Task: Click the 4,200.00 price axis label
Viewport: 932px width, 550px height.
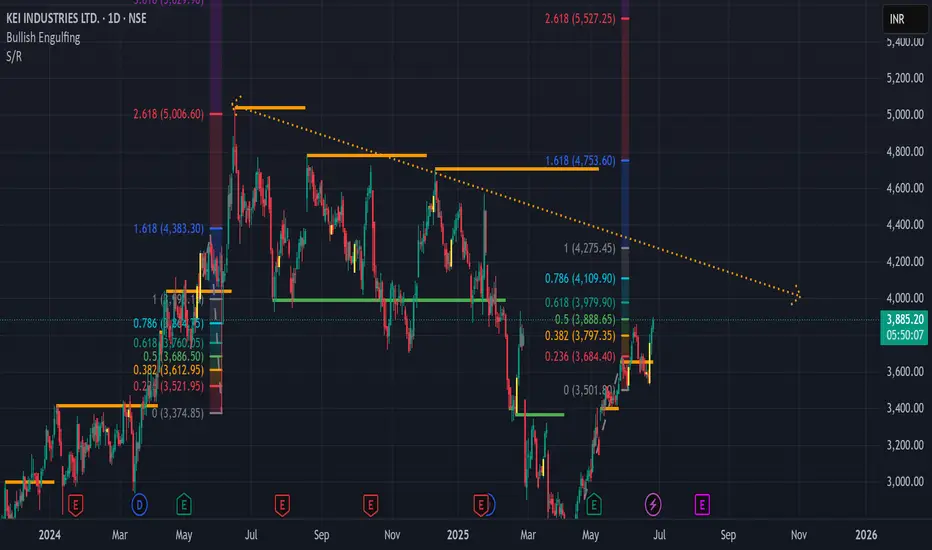Action: pyautogui.click(x=905, y=262)
